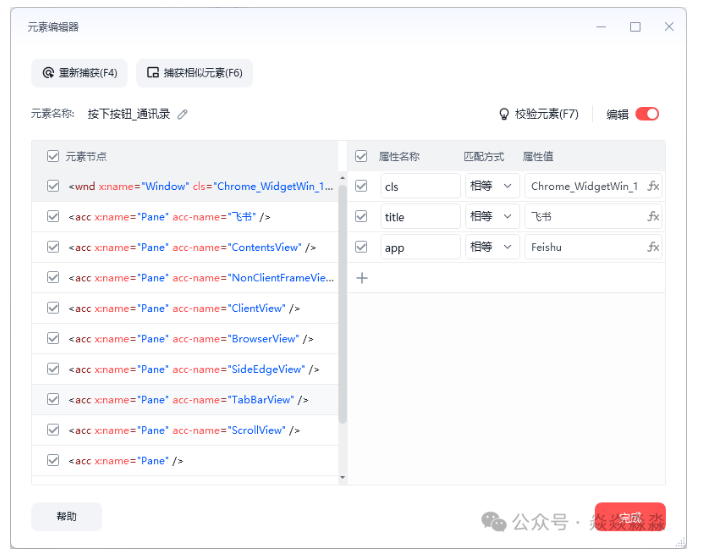The image size is (714, 560).
Task: Click the 捕获相似元素(F6) button
Action: point(194,73)
